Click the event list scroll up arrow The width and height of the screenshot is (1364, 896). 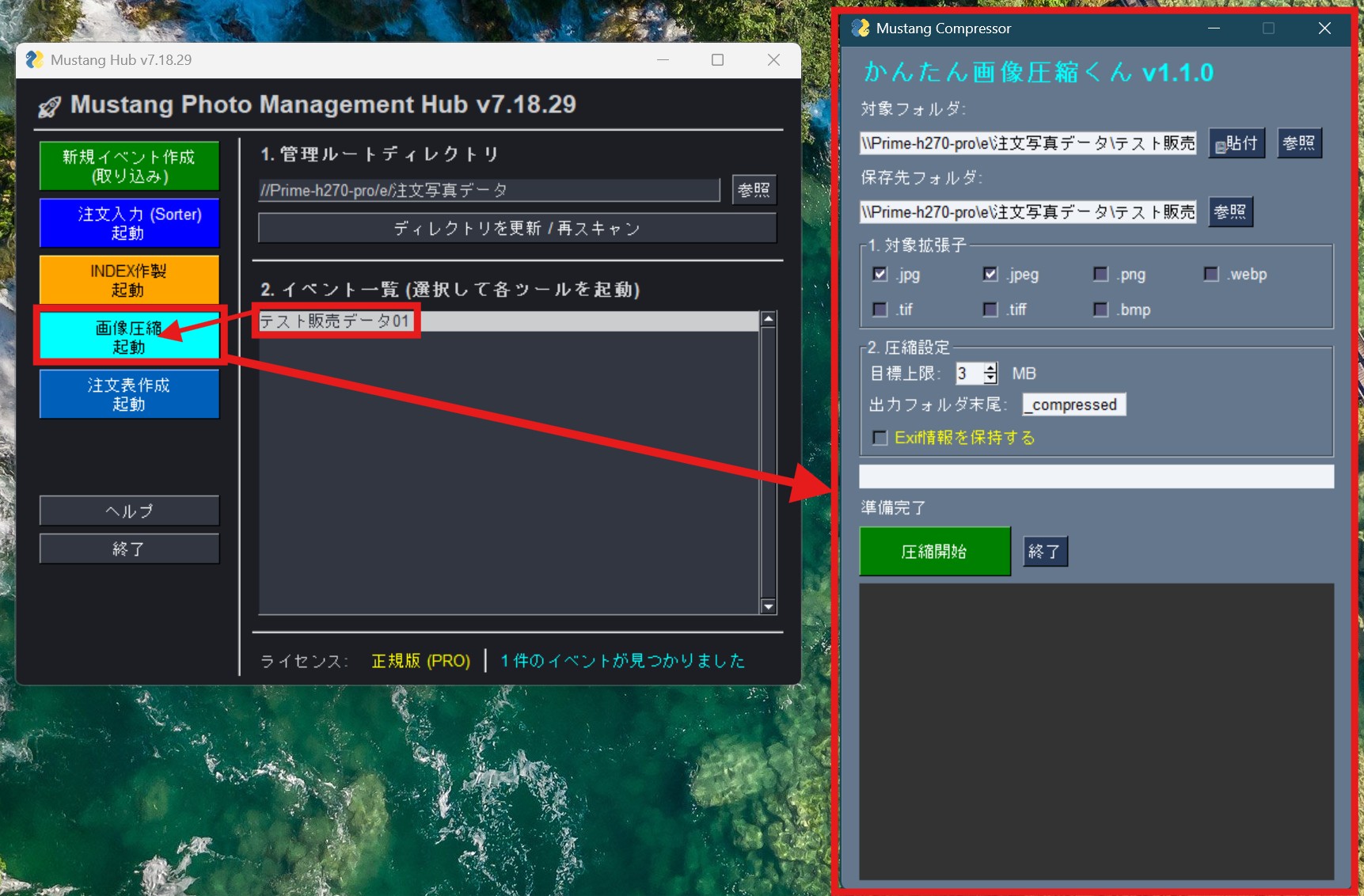tap(768, 319)
